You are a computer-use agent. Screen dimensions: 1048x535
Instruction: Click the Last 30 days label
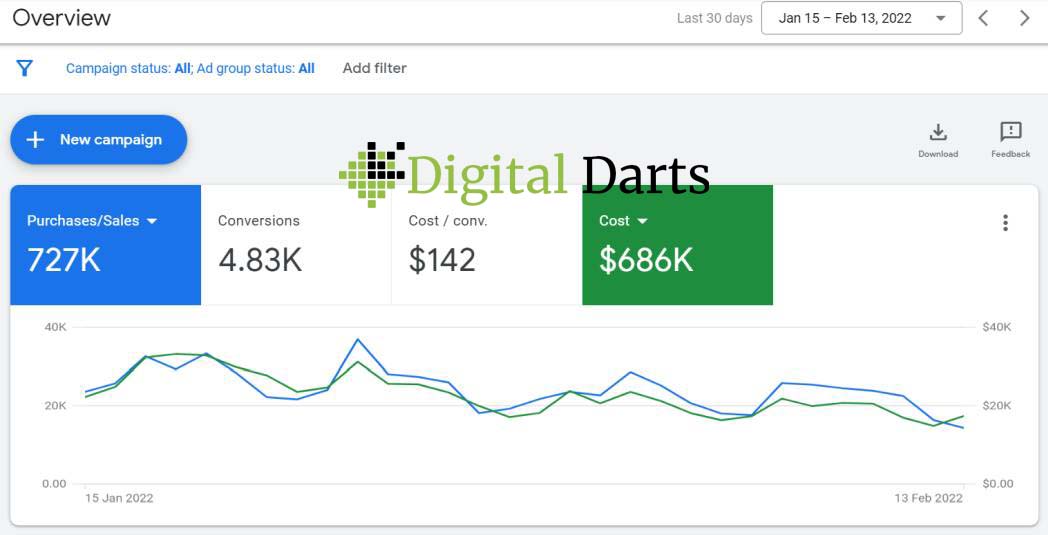714,18
